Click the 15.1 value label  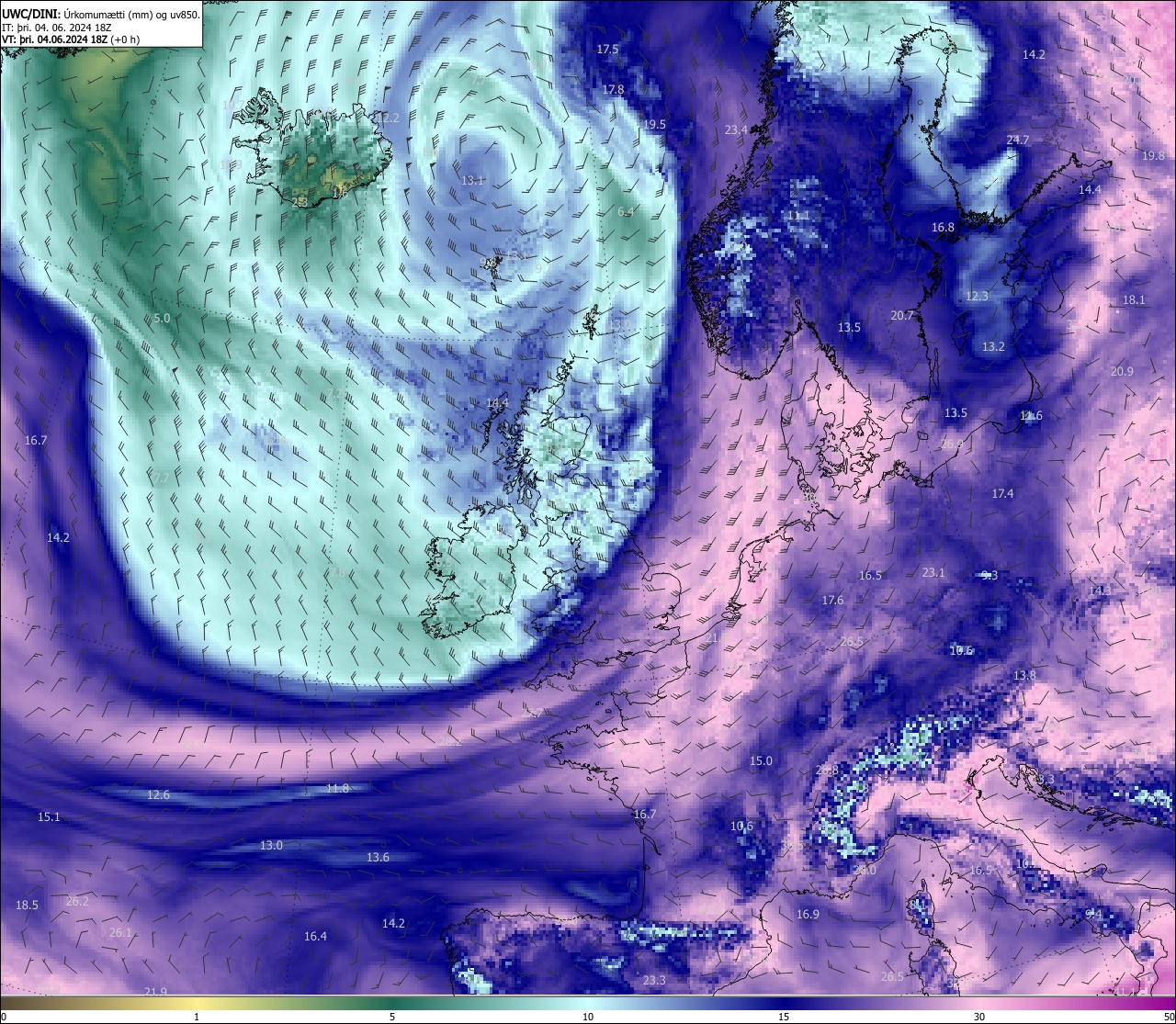tap(49, 817)
